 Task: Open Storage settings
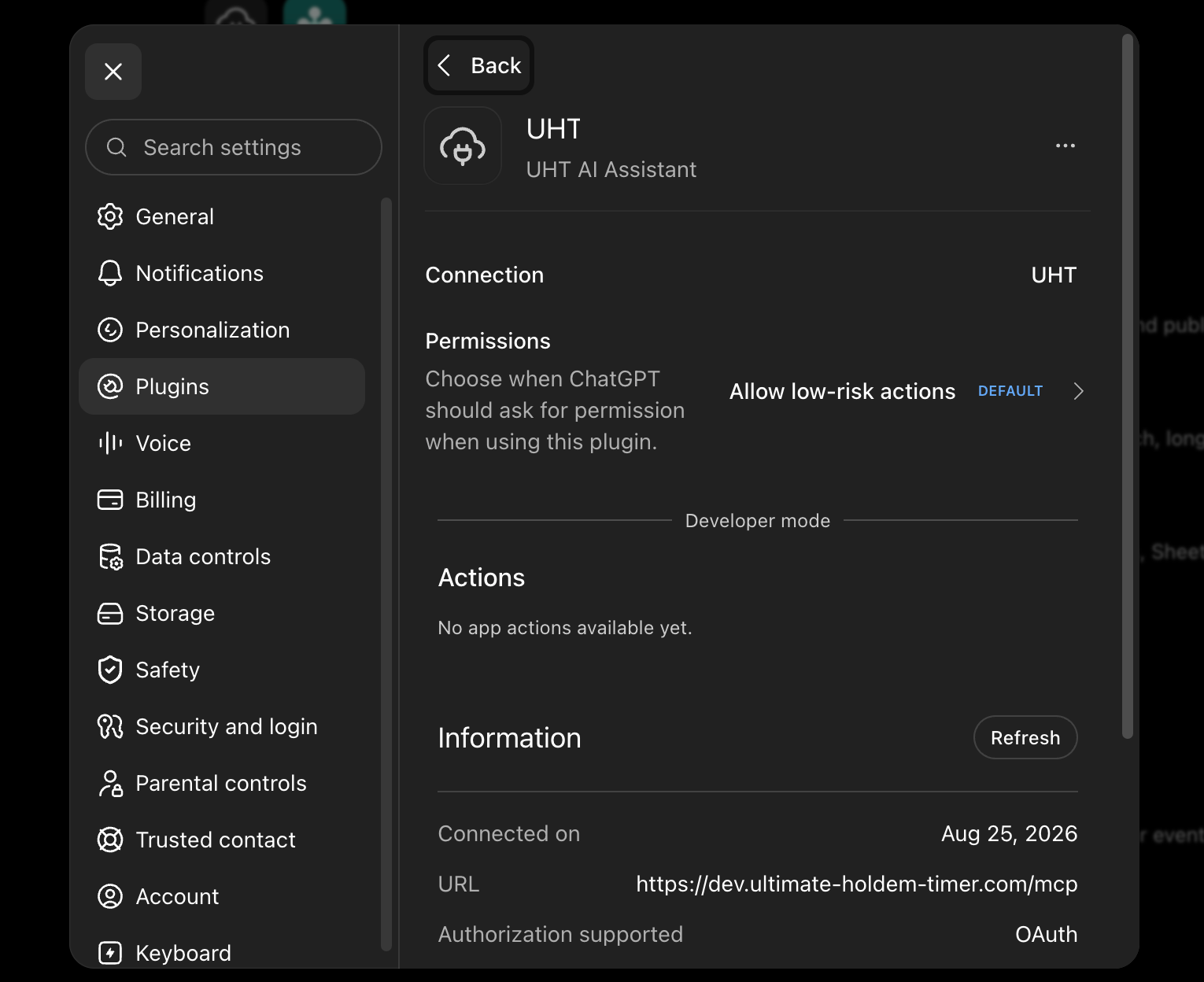[x=222, y=613]
